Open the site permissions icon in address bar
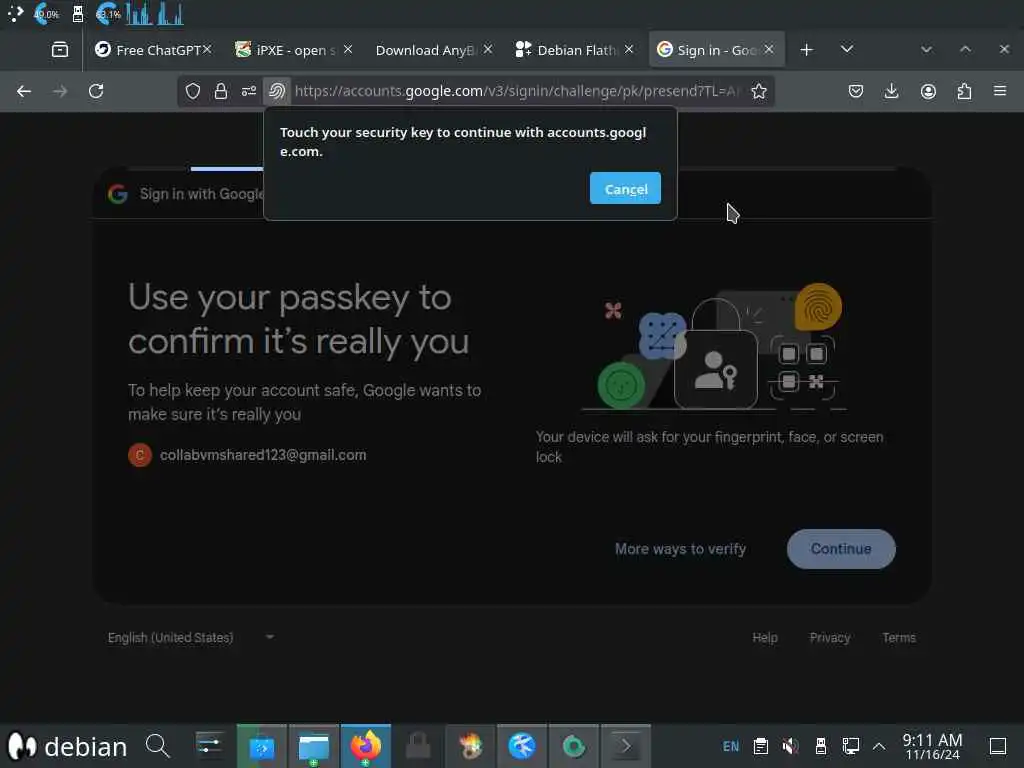Screen dimensions: 1024x768 pyautogui.click(x=249, y=91)
